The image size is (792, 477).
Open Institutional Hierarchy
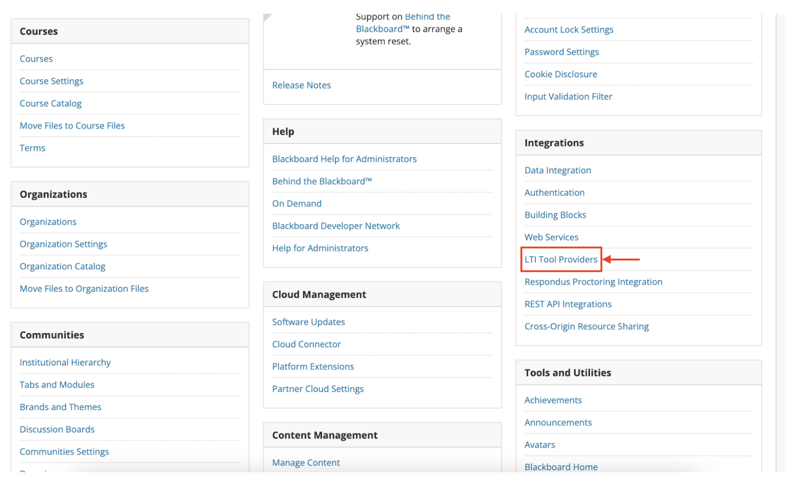65,362
